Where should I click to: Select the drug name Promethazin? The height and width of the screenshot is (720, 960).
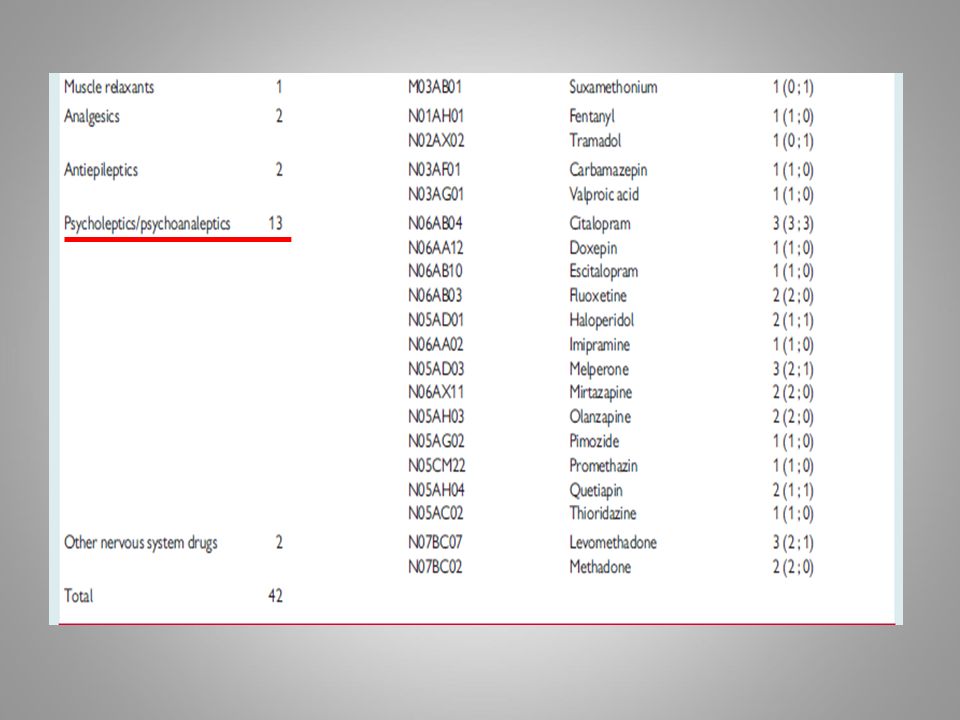pos(604,466)
